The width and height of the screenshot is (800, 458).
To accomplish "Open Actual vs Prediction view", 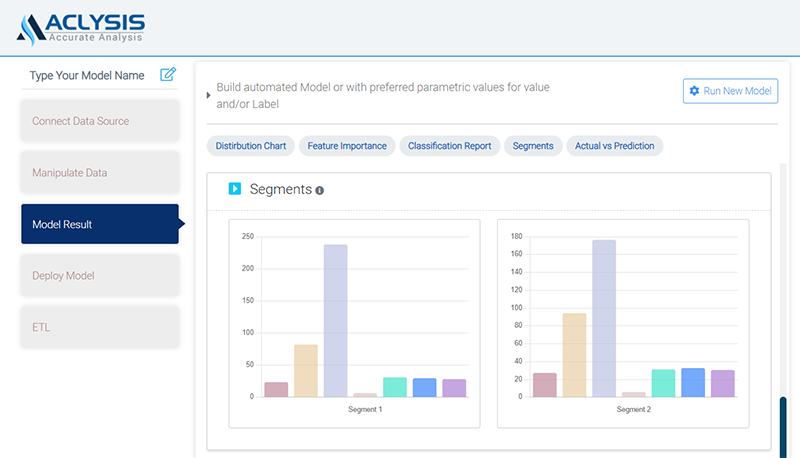I will (614, 146).
